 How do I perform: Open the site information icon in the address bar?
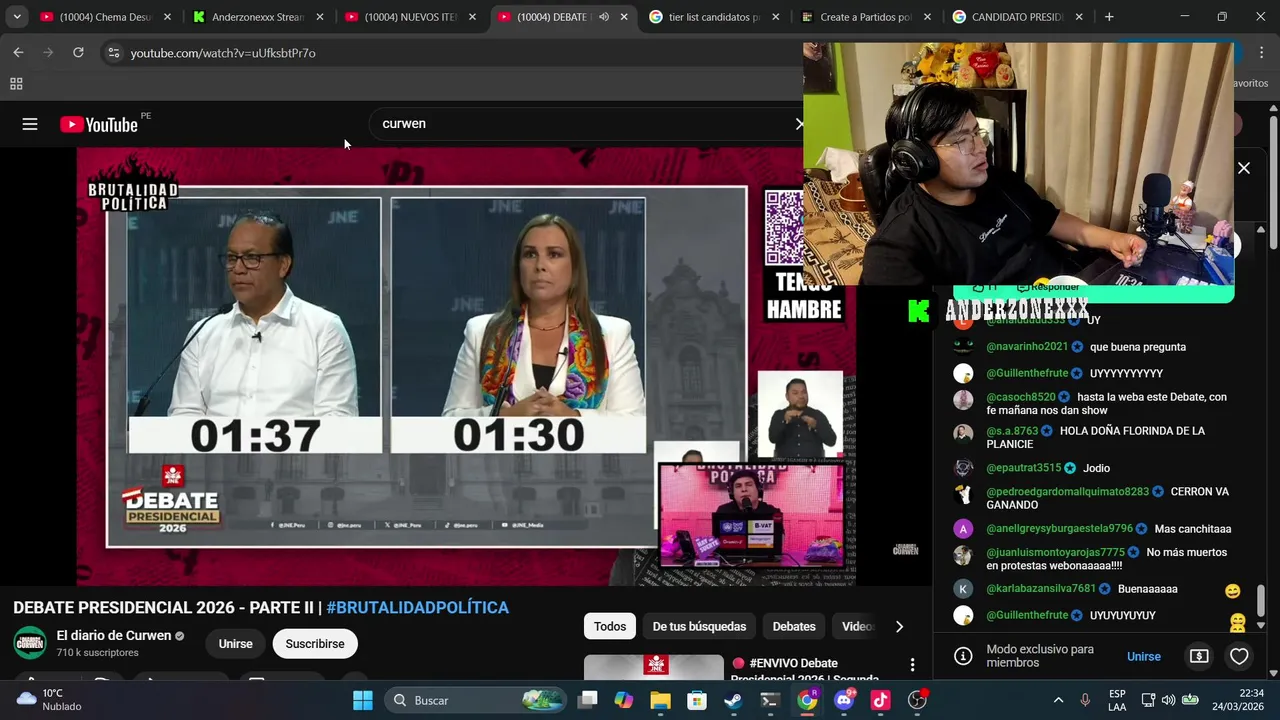pos(113,53)
